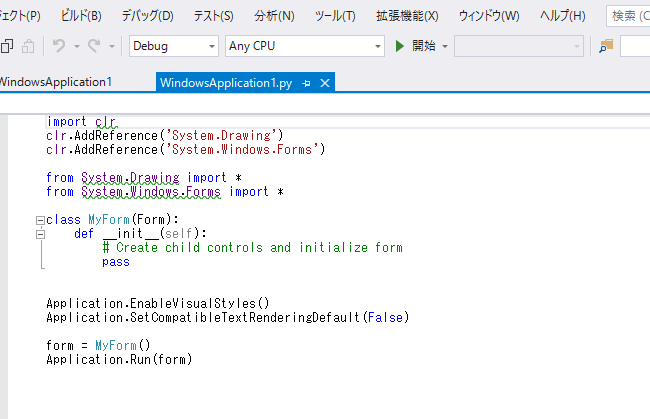Pin the WindowsApplication1.py tab
Screen dimensions: 650x419
click(x=306, y=82)
